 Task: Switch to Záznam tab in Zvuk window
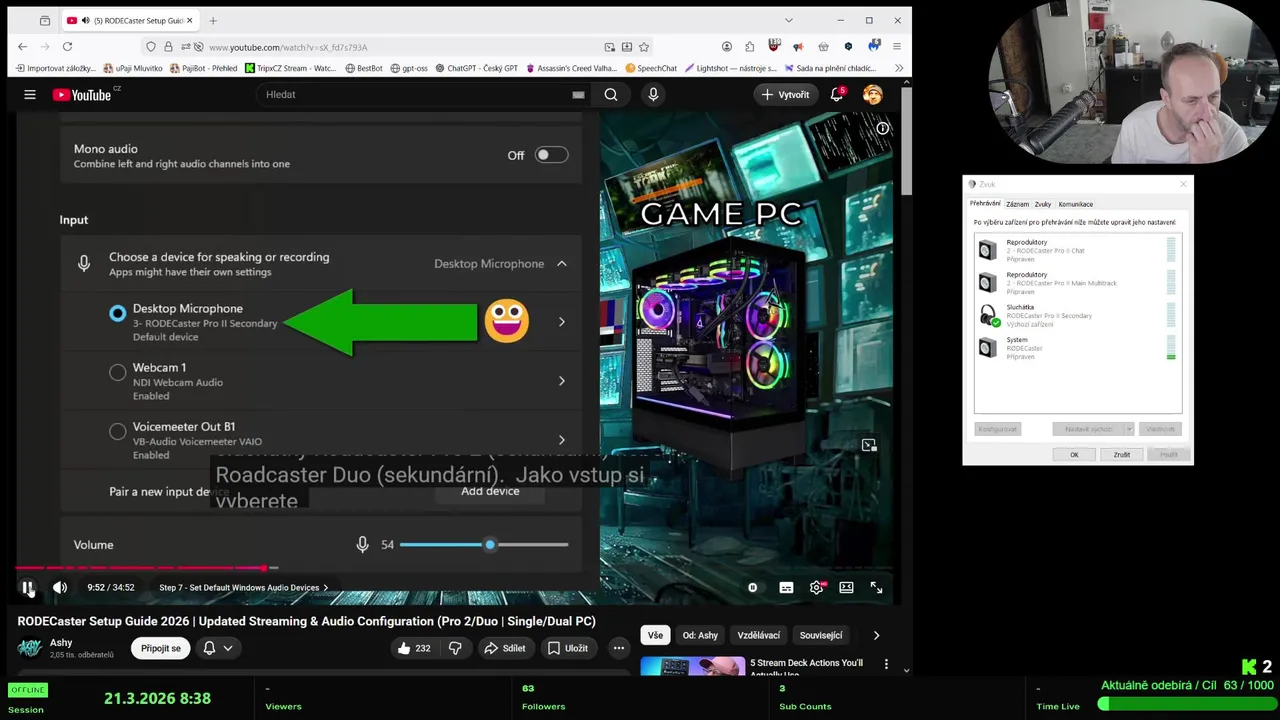(1017, 204)
